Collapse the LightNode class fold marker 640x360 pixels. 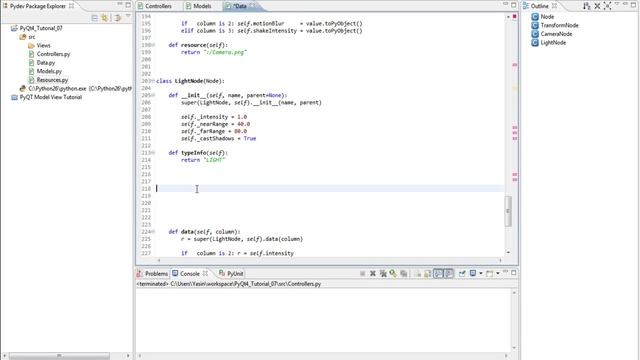coord(153,81)
